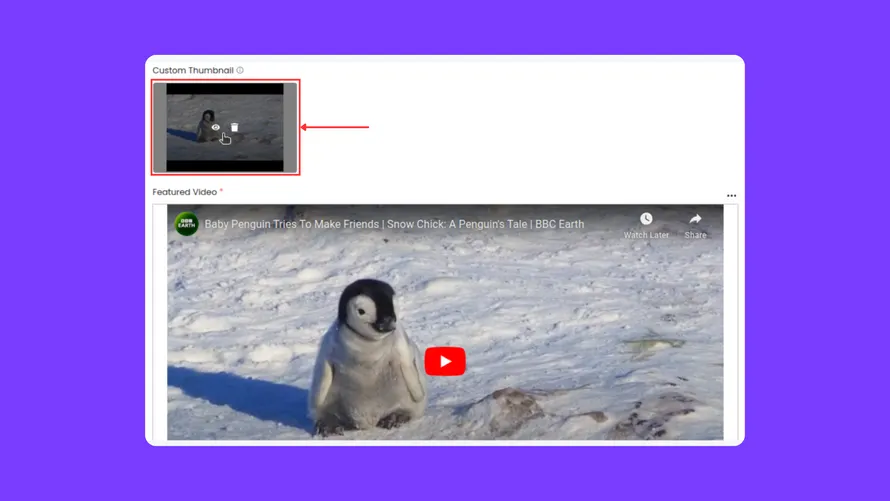Preview the thumbnail using the eye icon
The image size is (890, 501).
click(216, 127)
